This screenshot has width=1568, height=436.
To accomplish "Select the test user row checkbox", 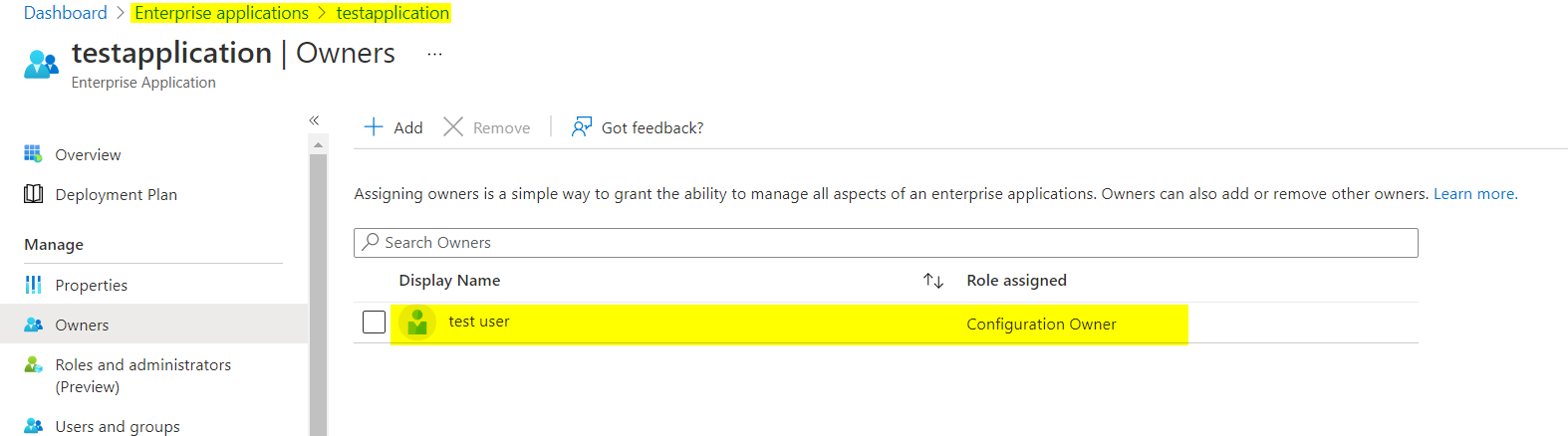I will pyautogui.click(x=374, y=323).
